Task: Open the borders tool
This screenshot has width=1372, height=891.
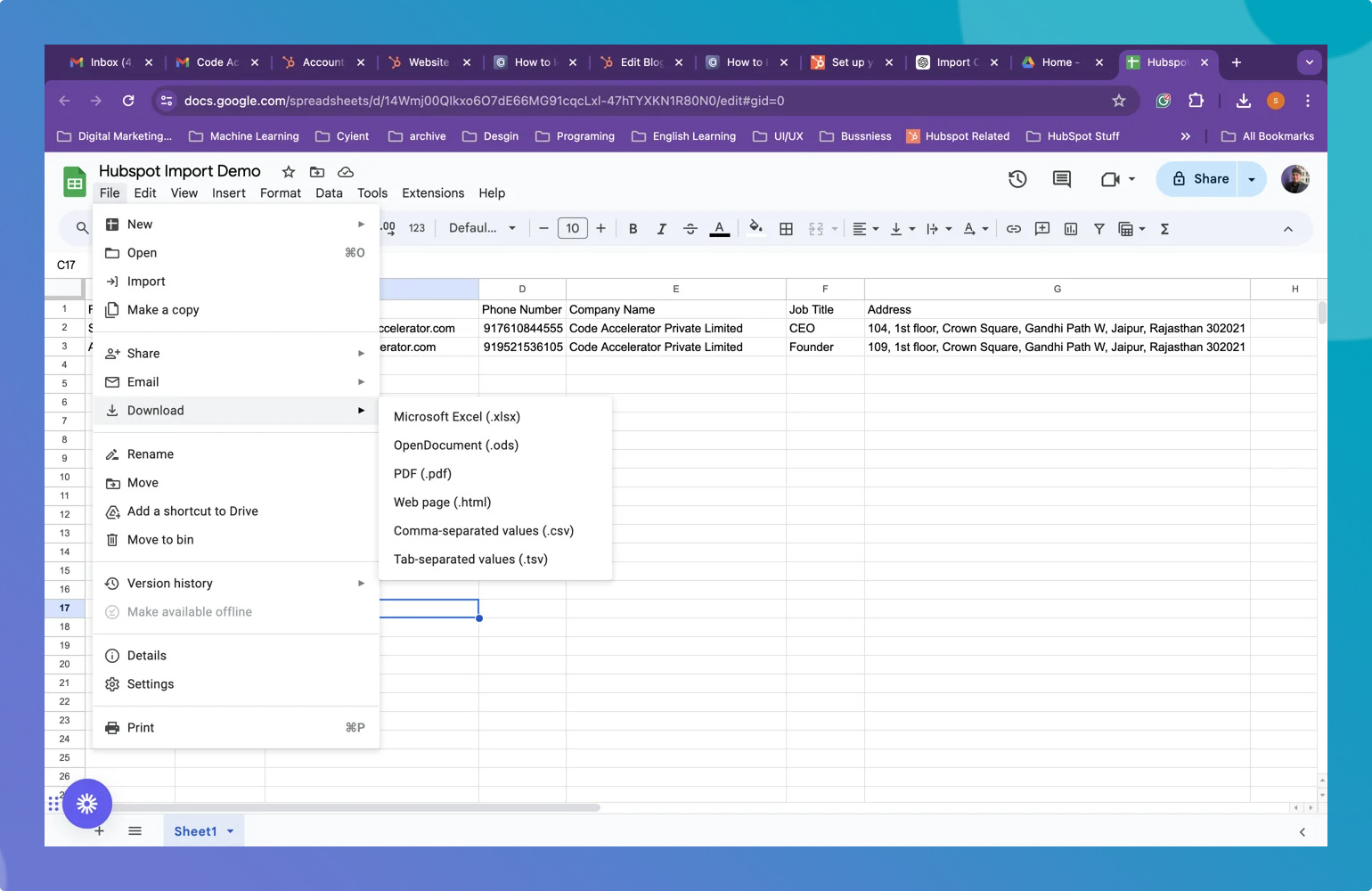Action: tap(786, 228)
